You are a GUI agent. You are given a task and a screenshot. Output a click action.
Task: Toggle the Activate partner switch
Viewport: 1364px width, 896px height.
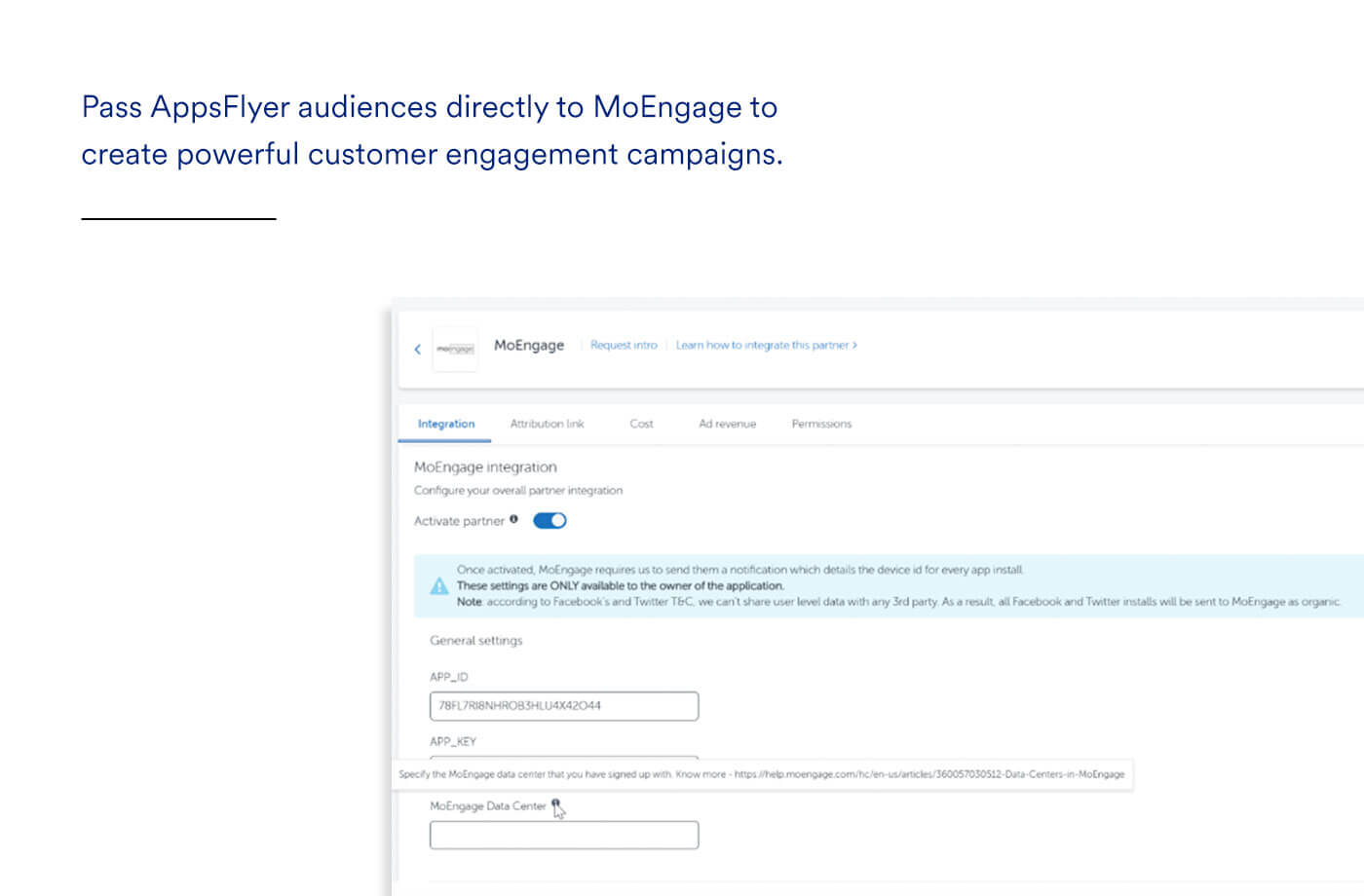coord(549,520)
